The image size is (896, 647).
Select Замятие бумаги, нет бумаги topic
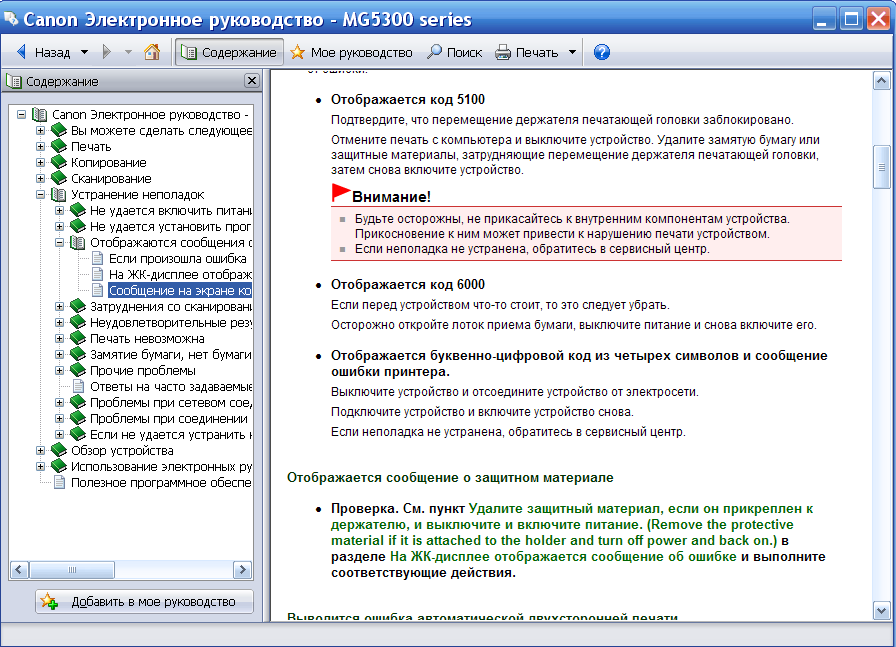(x=170, y=354)
